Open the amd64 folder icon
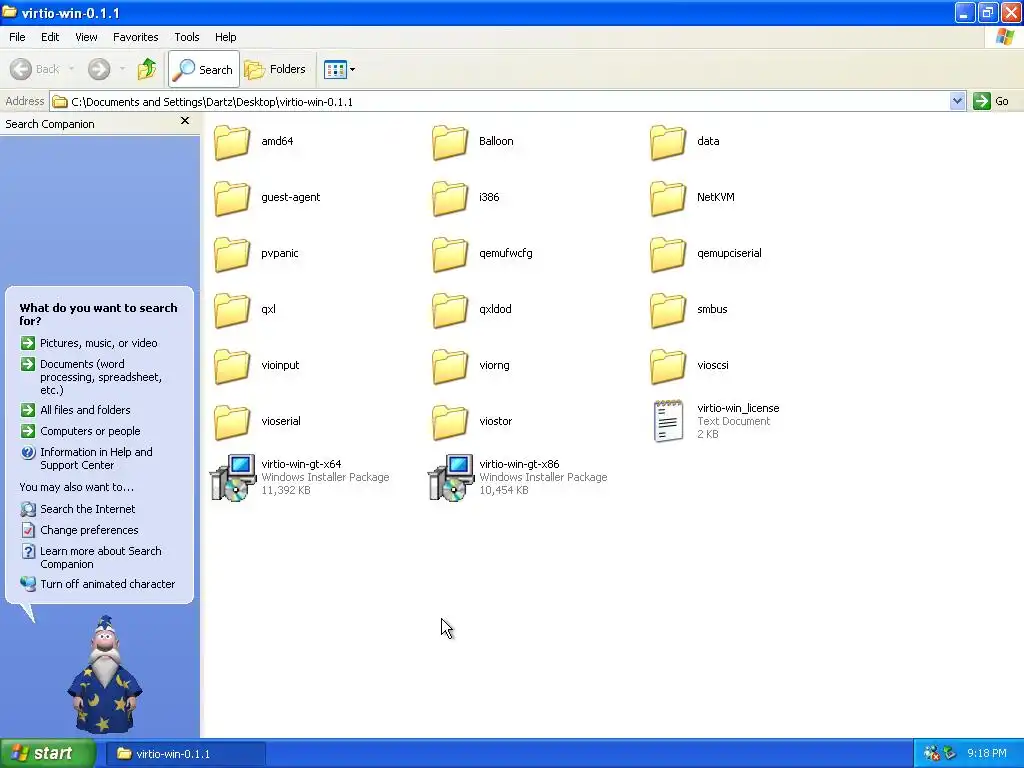Screen dimensions: 1024x768 click(x=232, y=142)
